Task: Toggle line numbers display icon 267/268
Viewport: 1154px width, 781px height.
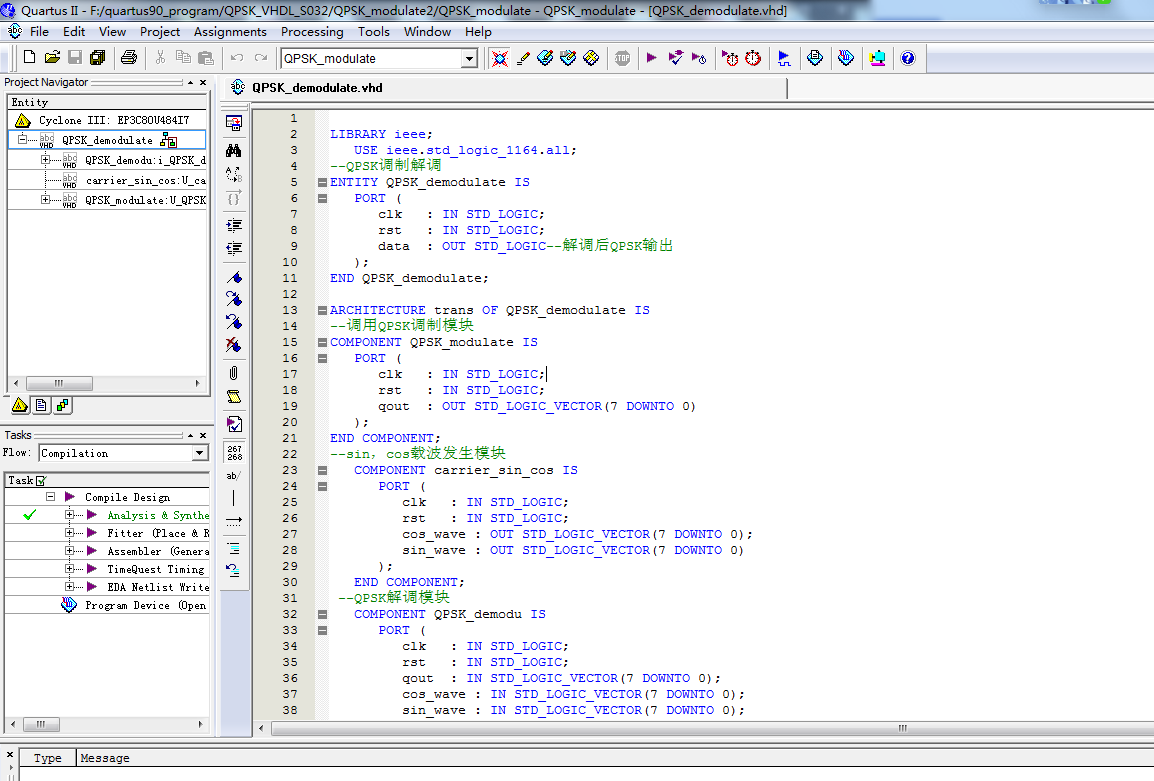Action: pyautogui.click(x=233, y=452)
